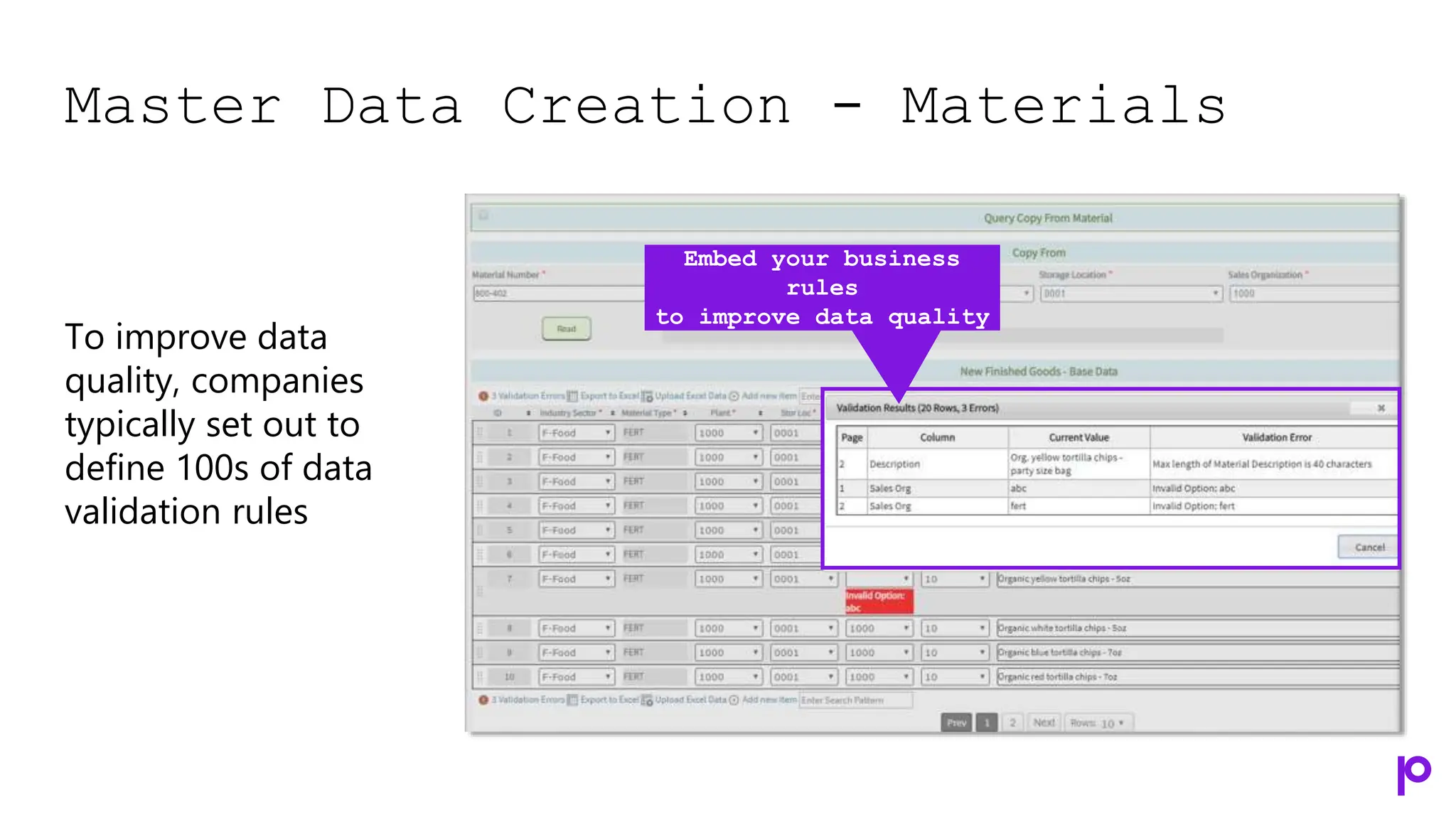The image size is (1456, 819).
Task: Open the Industry Sector dropdown in row 5
Action: click(577, 530)
